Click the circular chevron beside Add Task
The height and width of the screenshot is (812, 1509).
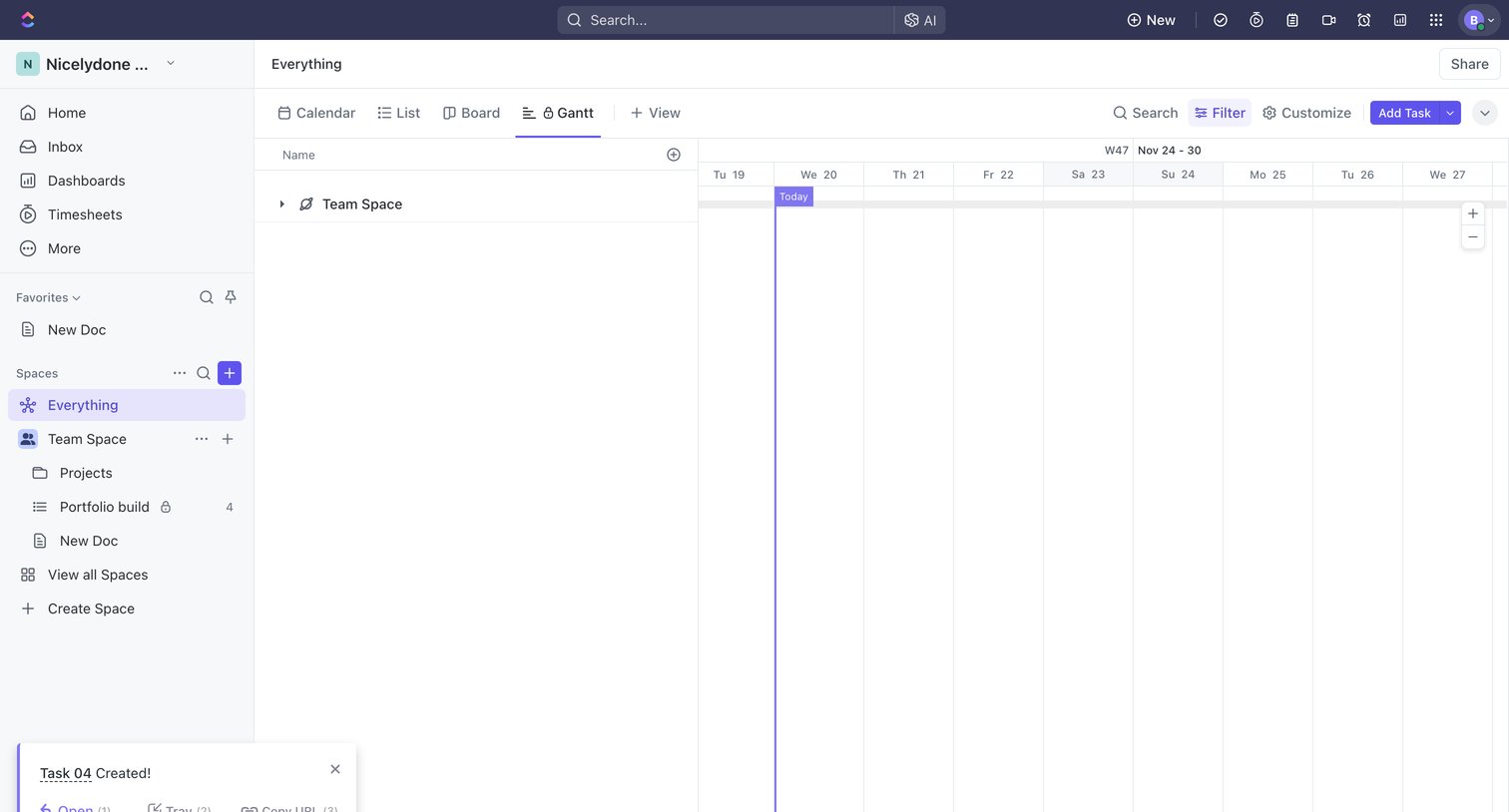click(x=1485, y=113)
